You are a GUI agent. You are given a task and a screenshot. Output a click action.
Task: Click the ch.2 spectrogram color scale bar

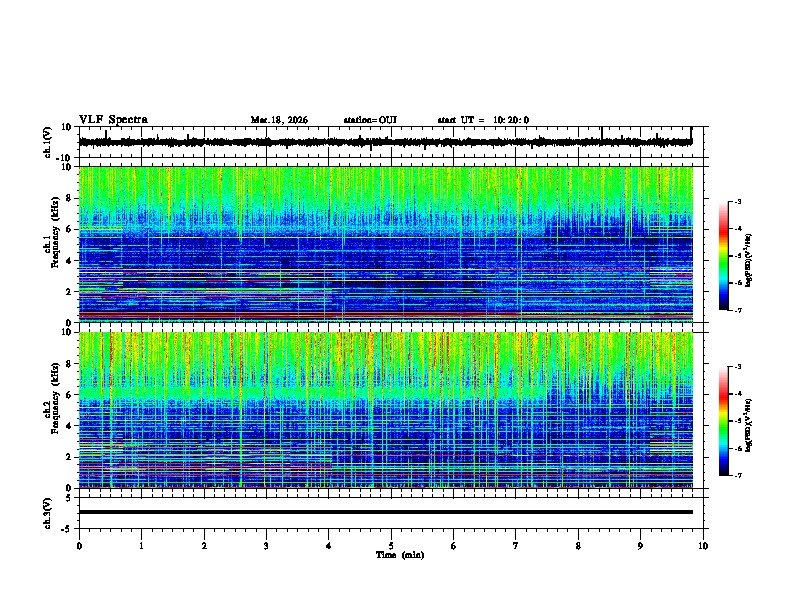(x=723, y=421)
